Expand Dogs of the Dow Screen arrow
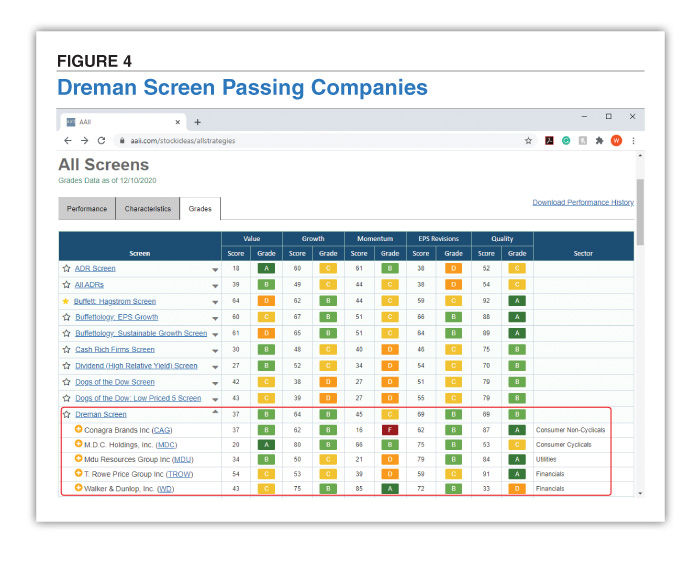700x563 pixels. tap(215, 383)
